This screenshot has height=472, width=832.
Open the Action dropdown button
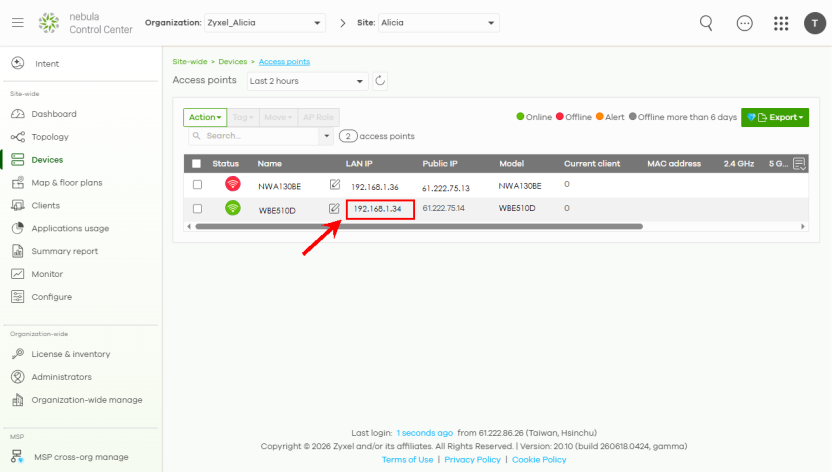[x=205, y=117]
